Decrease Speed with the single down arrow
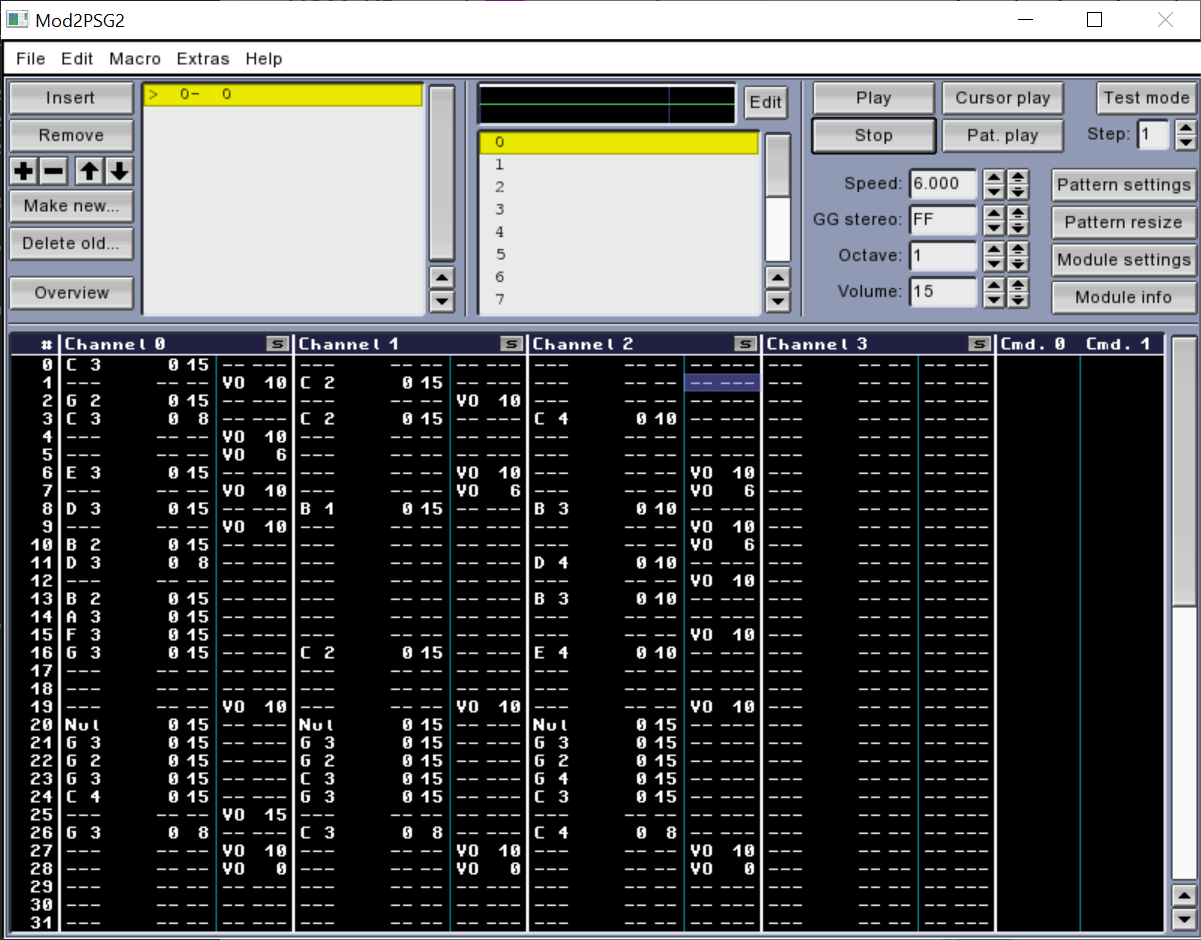Screen dimensions: 1201x940 click(x=994, y=191)
